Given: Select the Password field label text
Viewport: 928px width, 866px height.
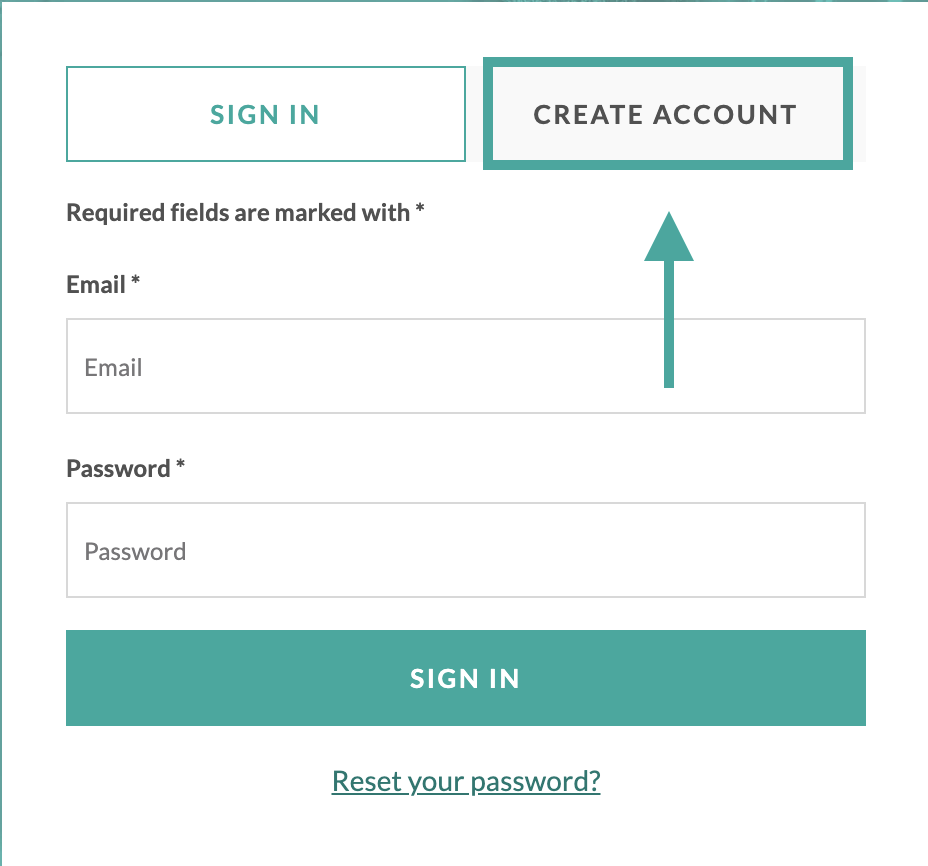Looking at the screenshot, I should (x=118, y=469).
